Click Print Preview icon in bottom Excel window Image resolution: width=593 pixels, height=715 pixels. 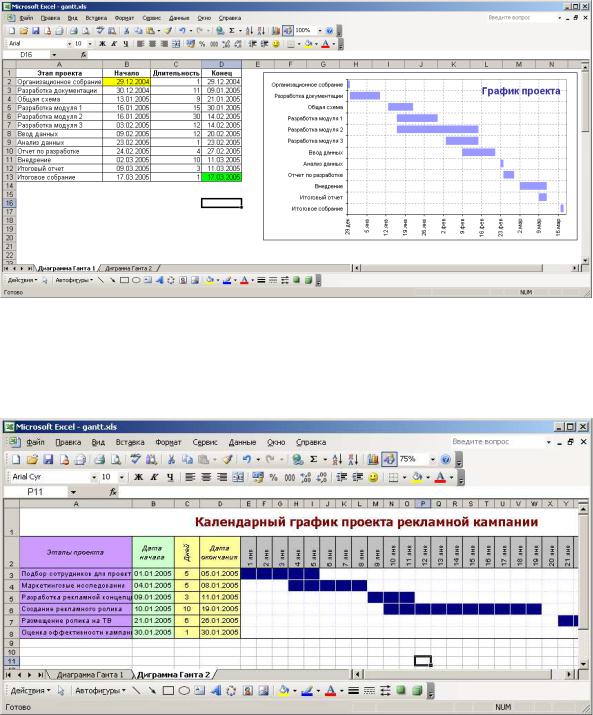tap(116, 459)
